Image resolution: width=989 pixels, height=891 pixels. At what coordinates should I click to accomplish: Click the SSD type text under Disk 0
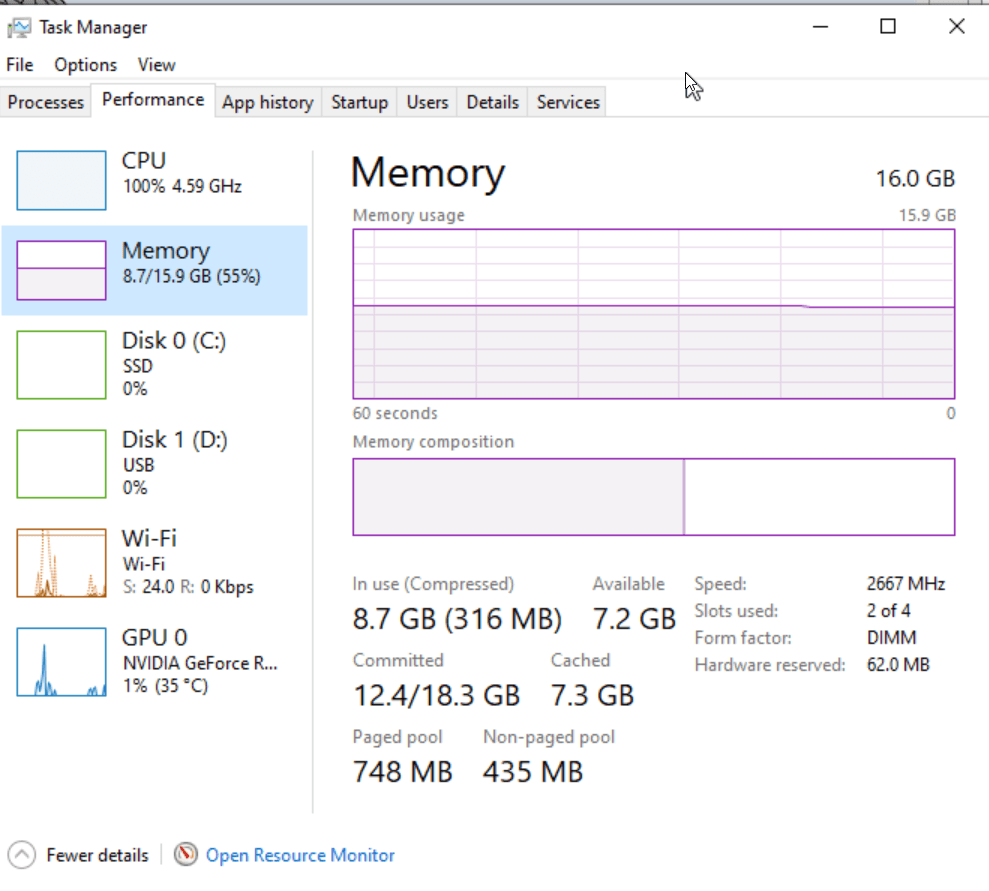click(138, 366)
